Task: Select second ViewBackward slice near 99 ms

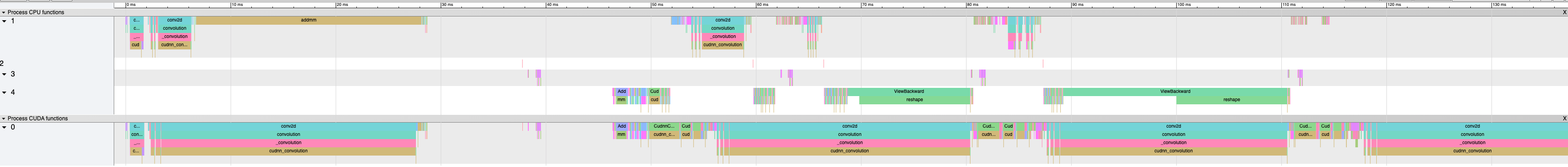Action: tap(1175, 92)
